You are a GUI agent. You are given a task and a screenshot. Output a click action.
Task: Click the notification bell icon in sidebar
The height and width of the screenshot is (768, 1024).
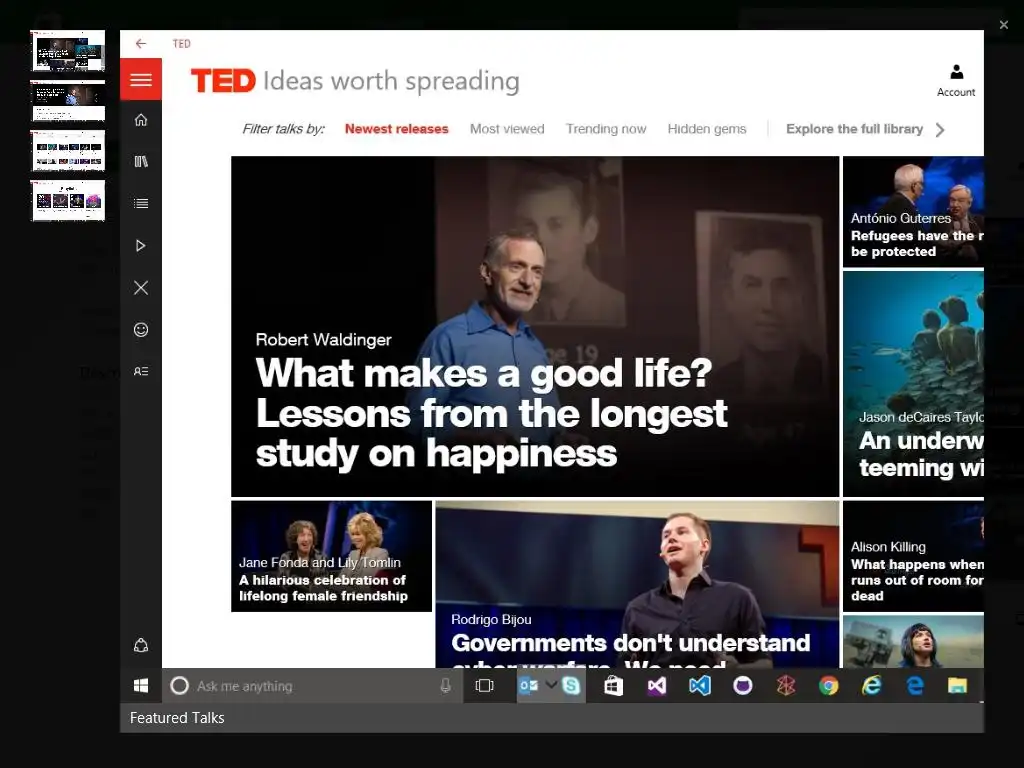pos(140,645)
